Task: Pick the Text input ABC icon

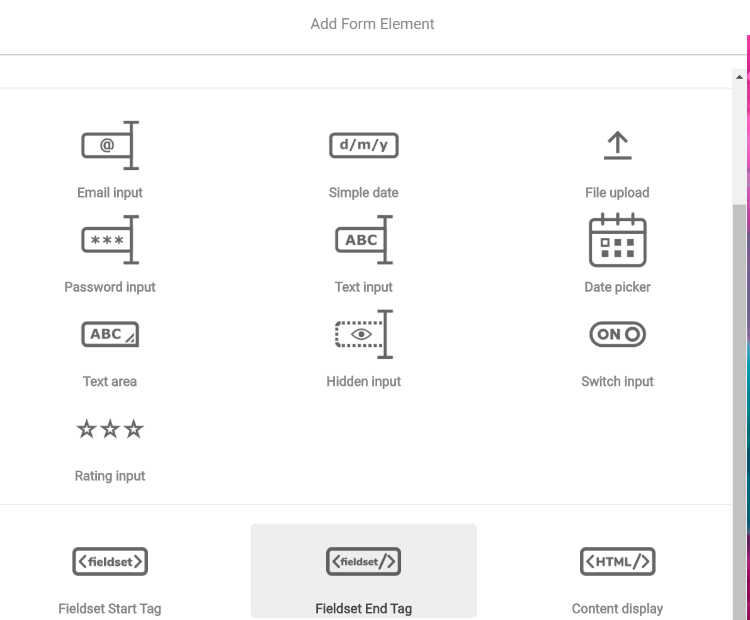Action: 364,240
